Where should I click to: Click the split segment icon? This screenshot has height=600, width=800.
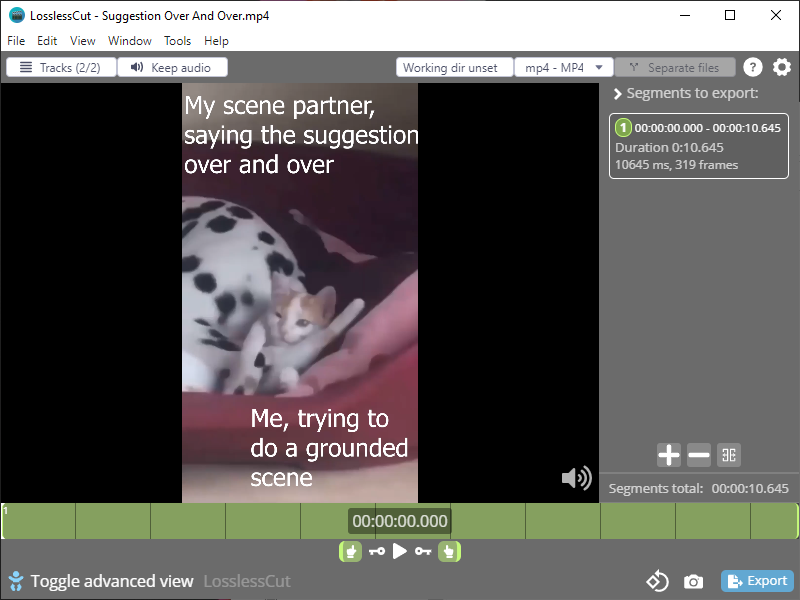click(x=729, y=456)
